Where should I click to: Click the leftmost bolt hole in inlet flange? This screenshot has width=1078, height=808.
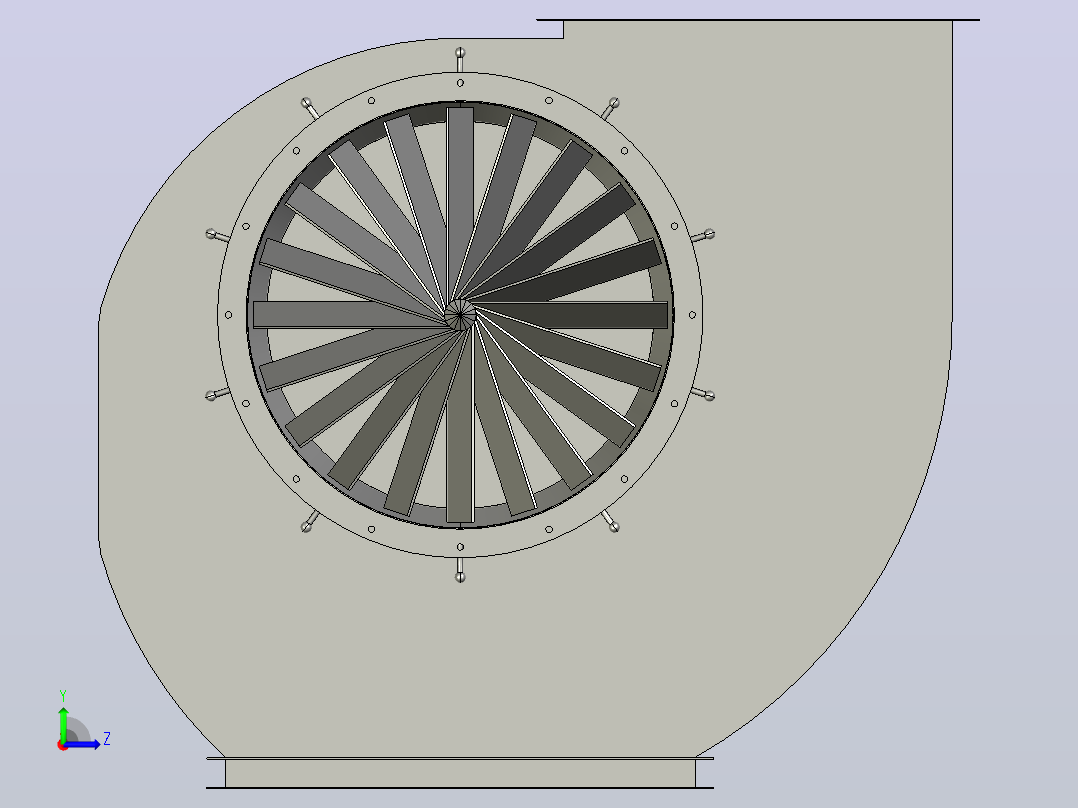tap(228, 315)
